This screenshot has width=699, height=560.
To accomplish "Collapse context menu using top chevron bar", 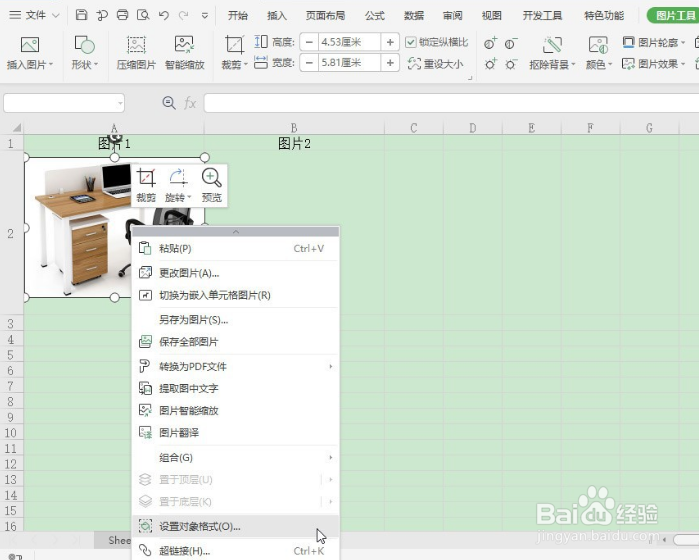I will pyautogui.click(x=236, y=232).
